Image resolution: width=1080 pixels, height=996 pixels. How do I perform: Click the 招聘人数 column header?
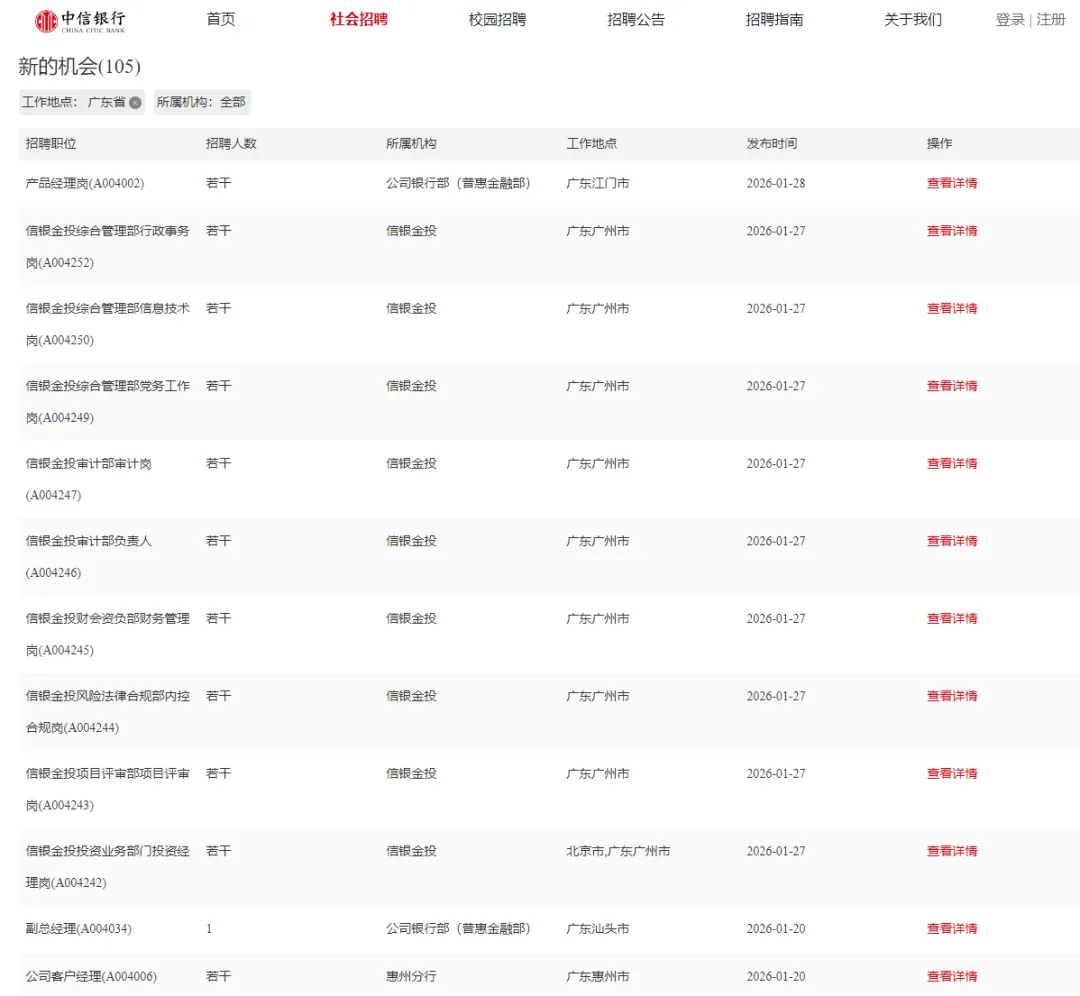click(x=231, y=144)
